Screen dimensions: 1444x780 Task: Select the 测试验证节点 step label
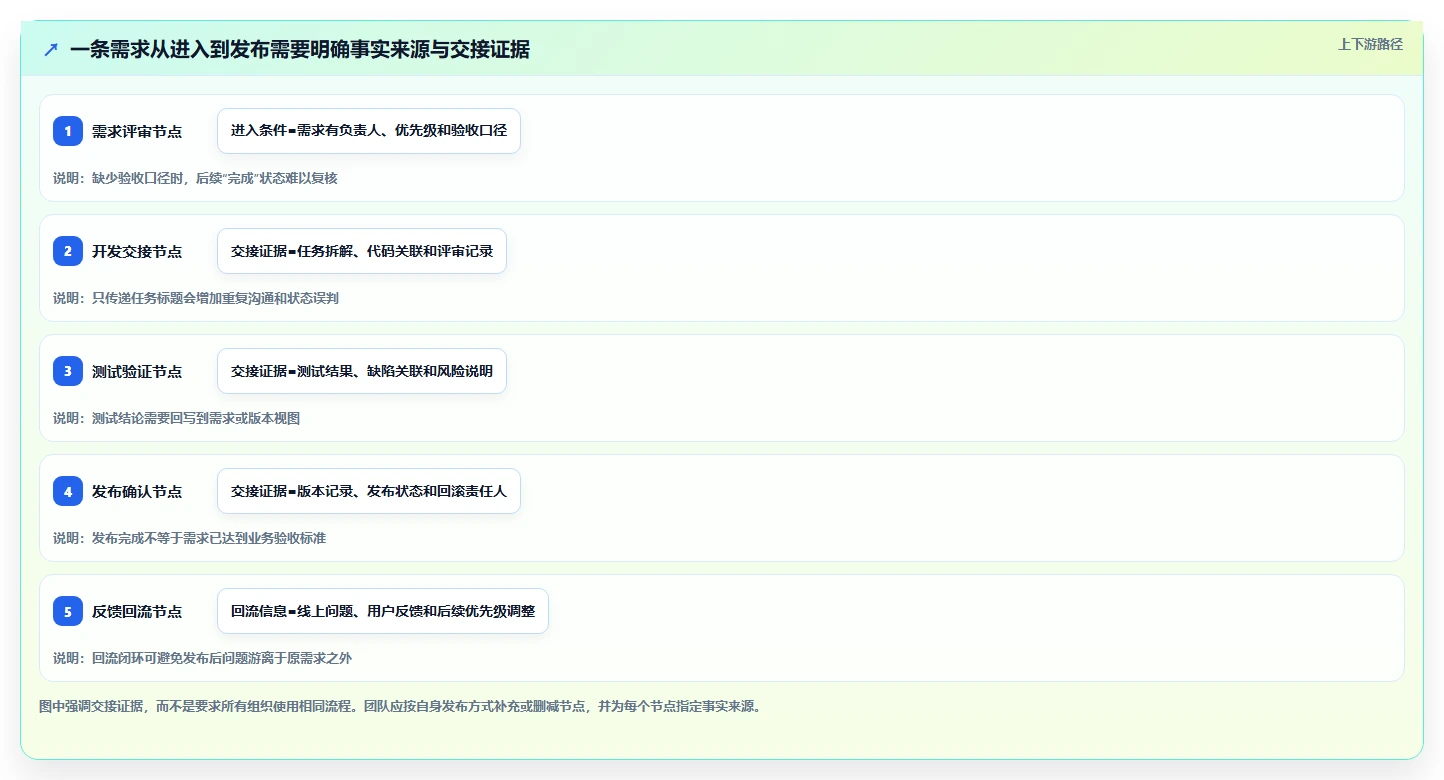[x=137, y=371]
